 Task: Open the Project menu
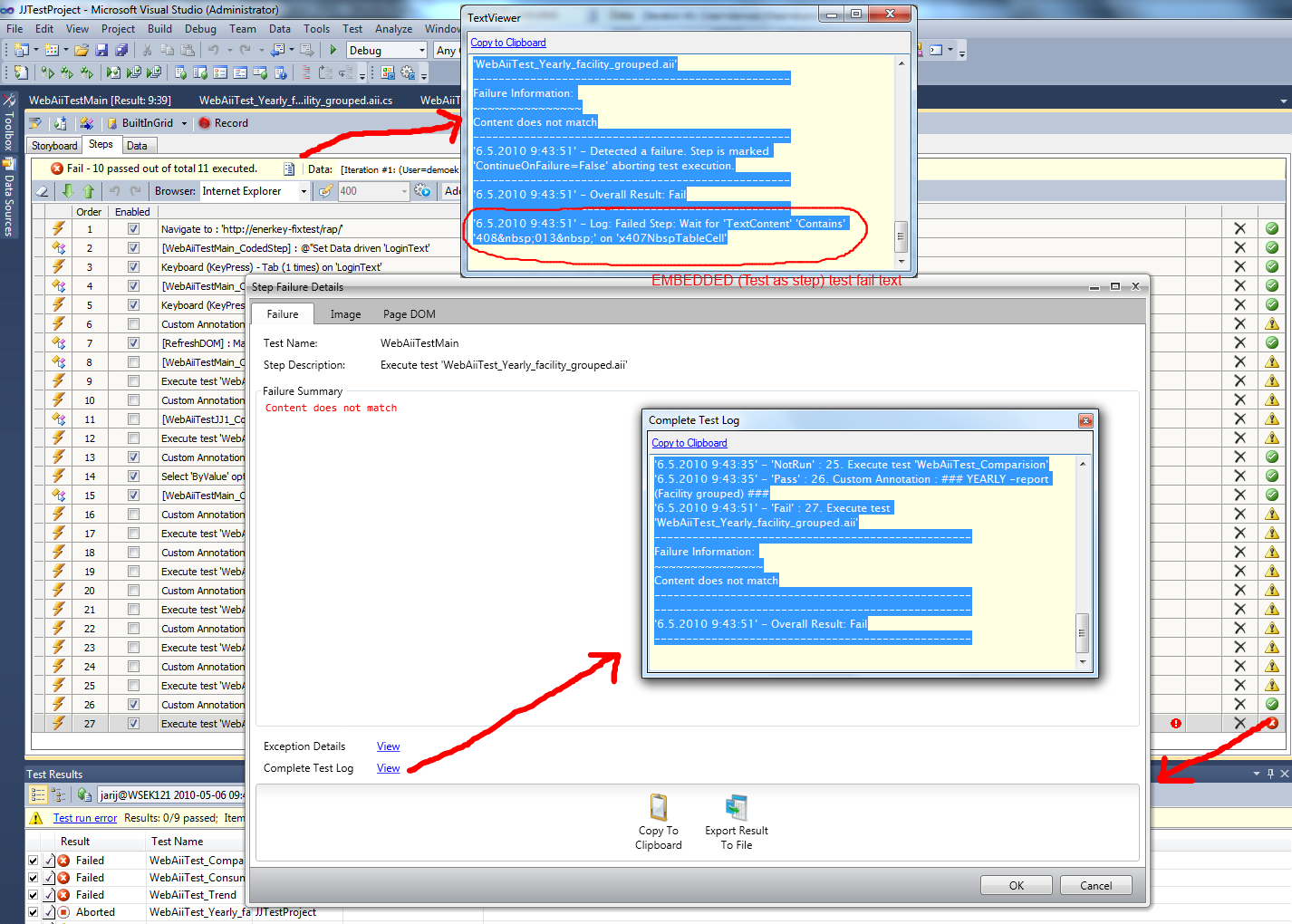tap(118, 29)
